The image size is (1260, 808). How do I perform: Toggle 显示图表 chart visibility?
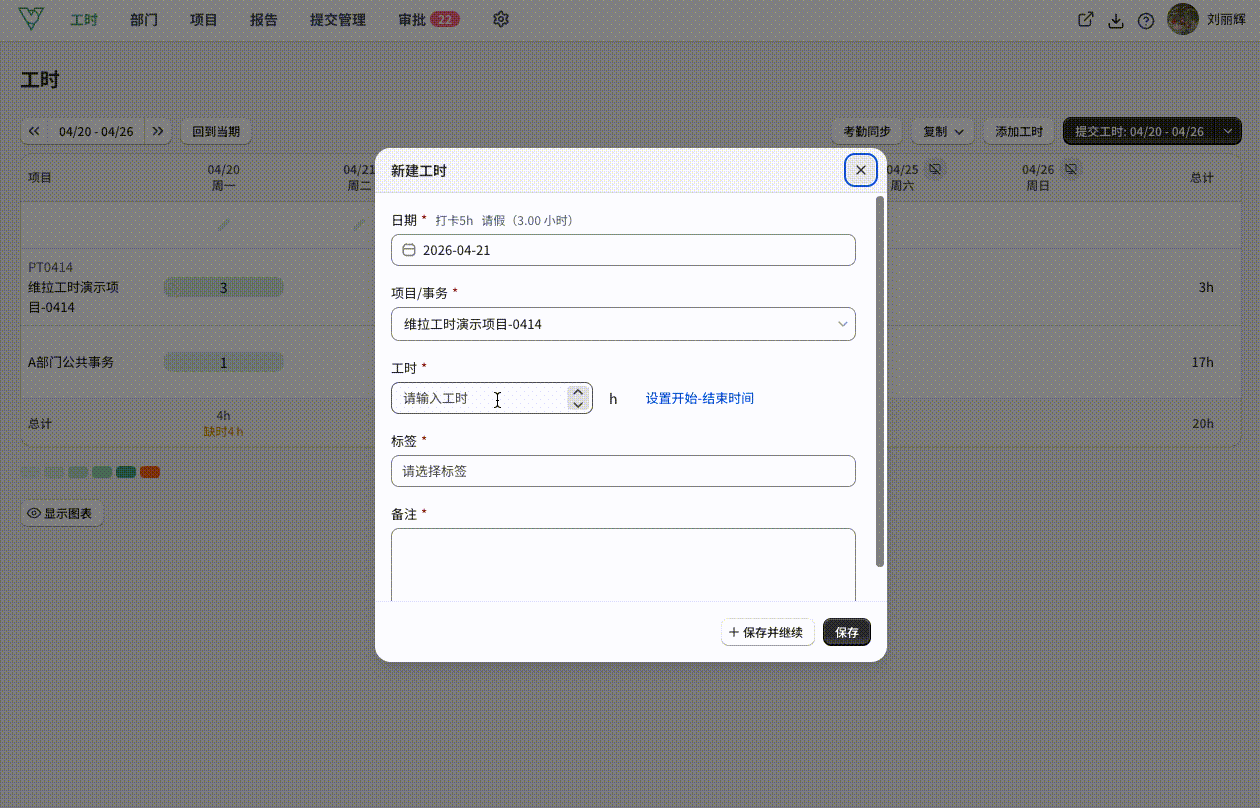click(62, 513)
